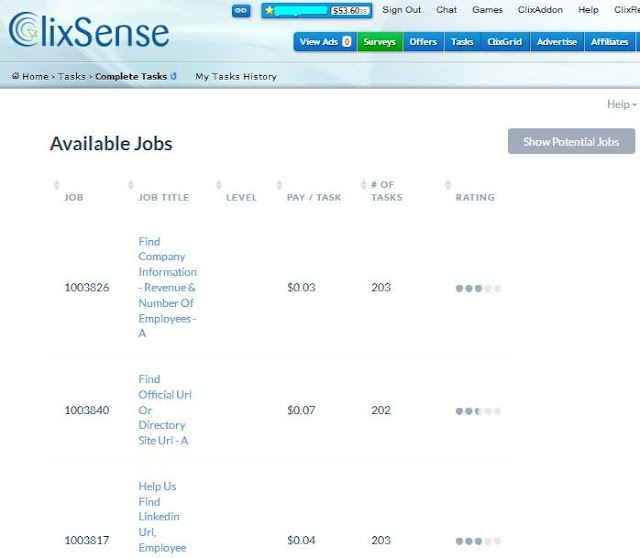Screen dimensions: 640x558
Task: Click the rating dots for job 1003817
Action: pyautogui.click(x=478, y=541)
